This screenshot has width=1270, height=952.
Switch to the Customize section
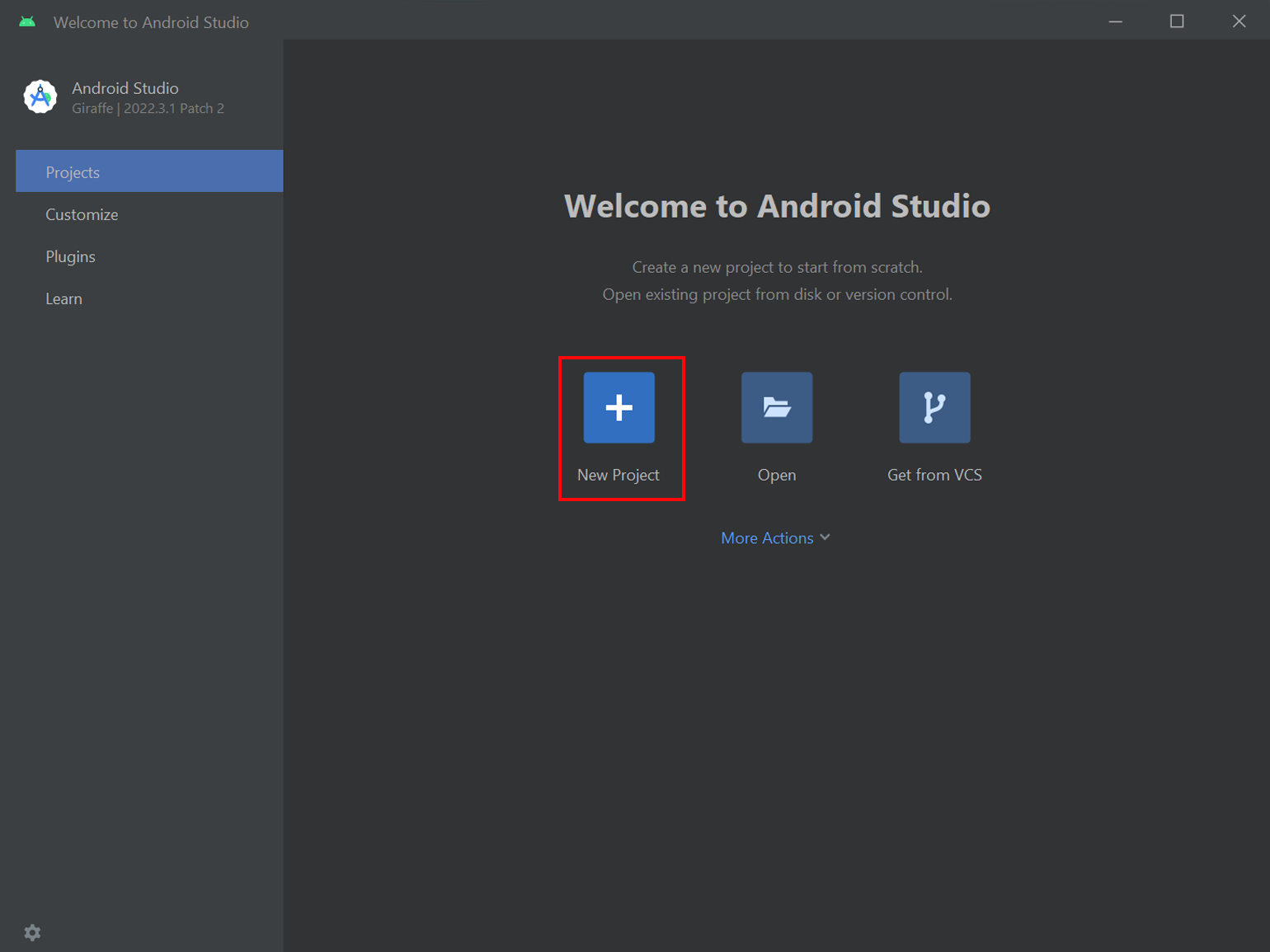82,214
